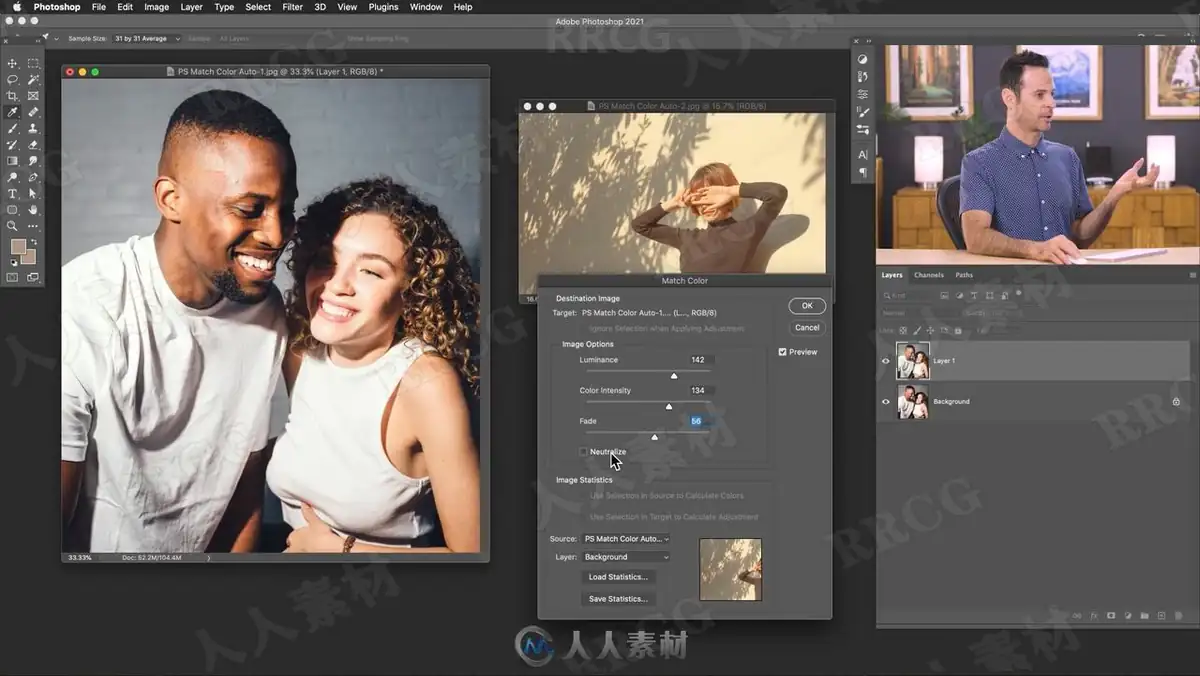This screenshot has height=676, width=1200.
Task: Enable the Neutralize checkbox
Action: [x=583, y=452]
